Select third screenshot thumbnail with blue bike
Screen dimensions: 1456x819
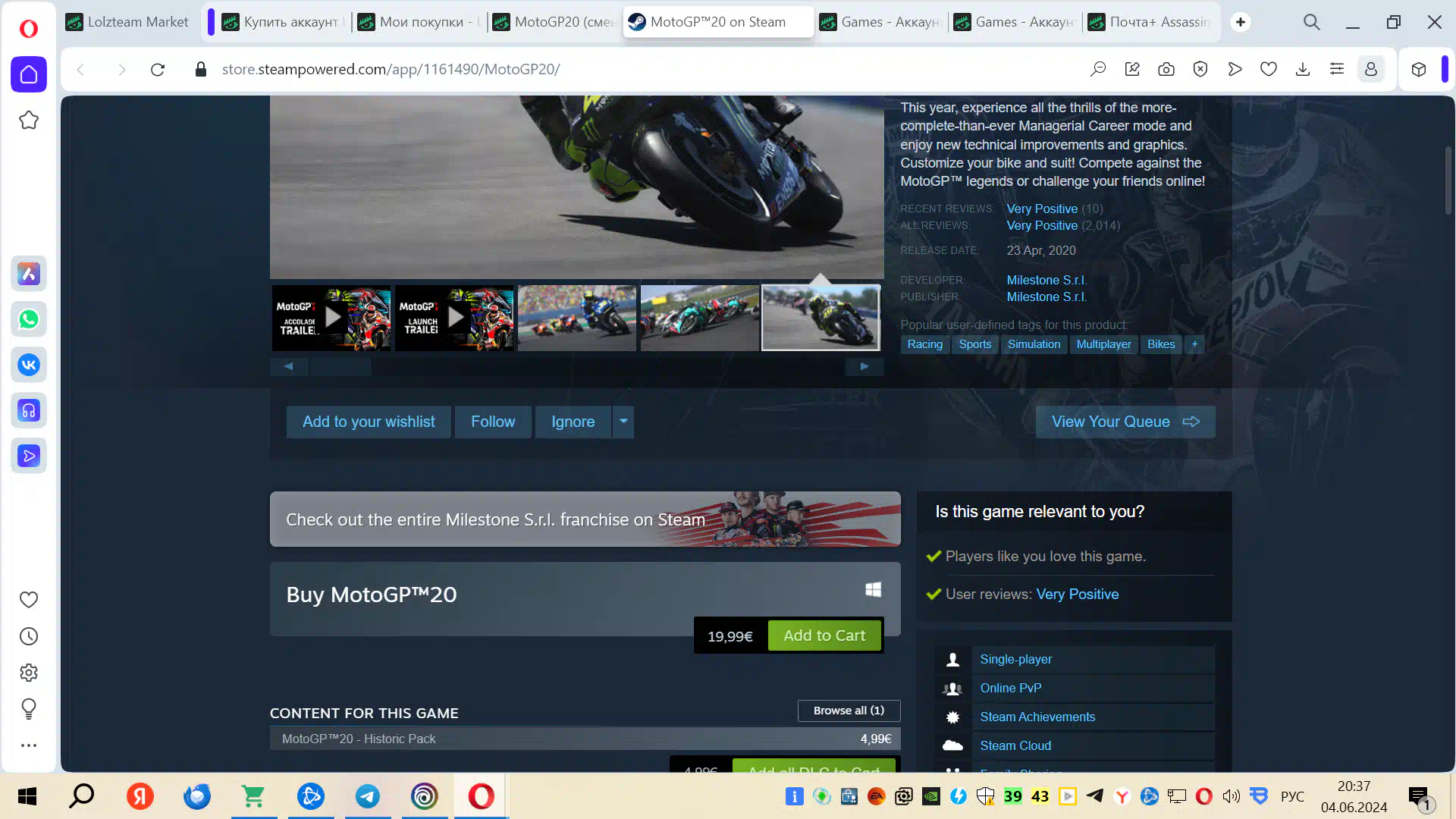coord(577,318)
